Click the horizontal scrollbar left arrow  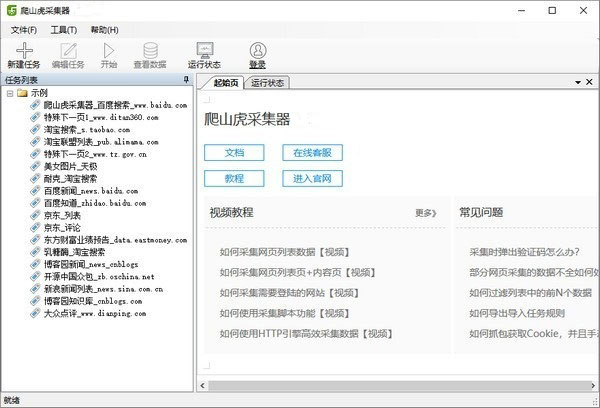click(x=202, y=385)
